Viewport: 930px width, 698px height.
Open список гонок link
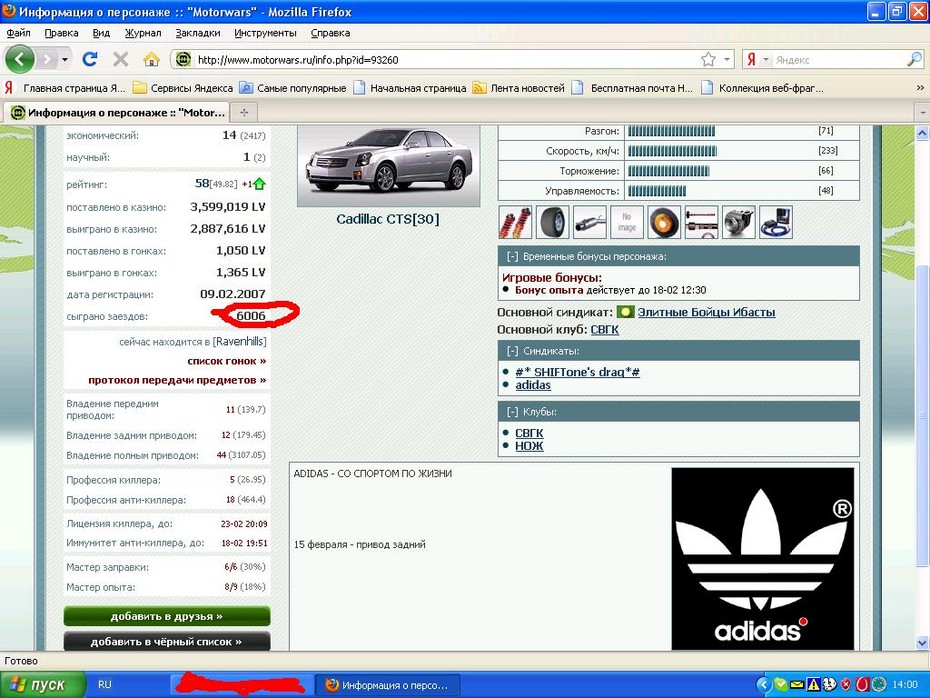pos(227,361)
